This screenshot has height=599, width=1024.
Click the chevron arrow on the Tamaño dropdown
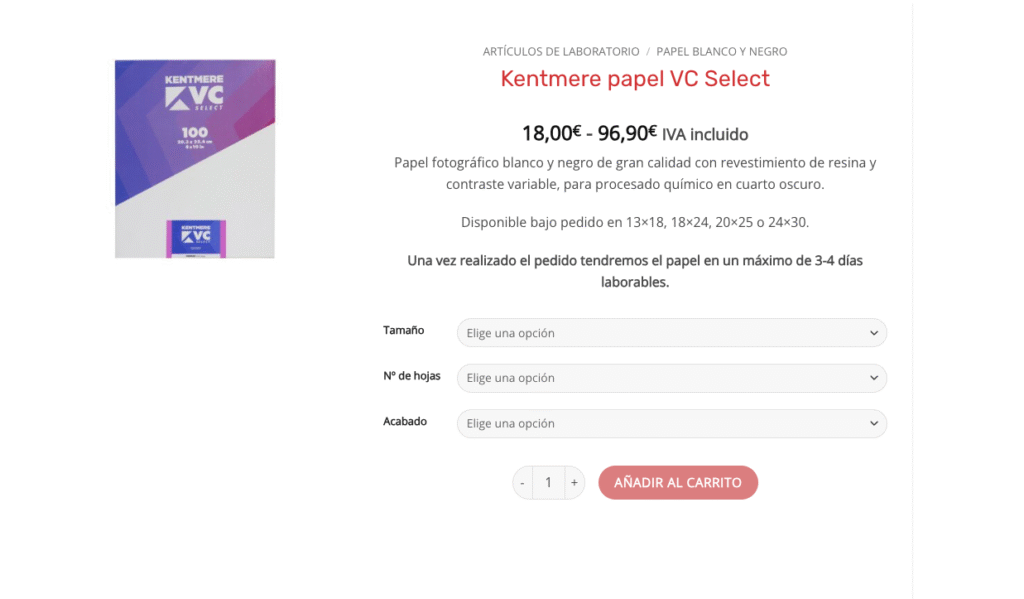pyautogui.click(x=874, y=333)
